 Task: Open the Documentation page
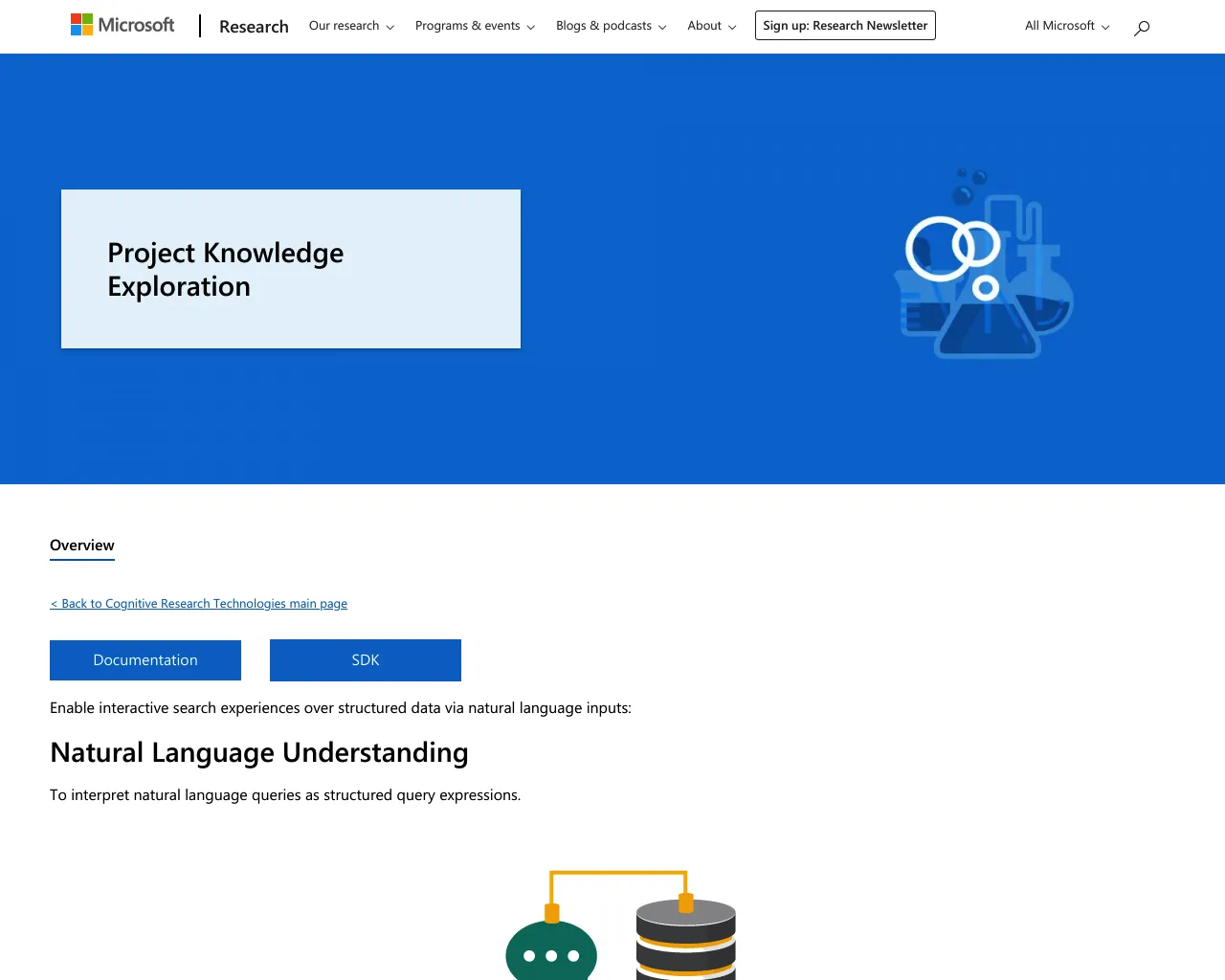point(145,659)
